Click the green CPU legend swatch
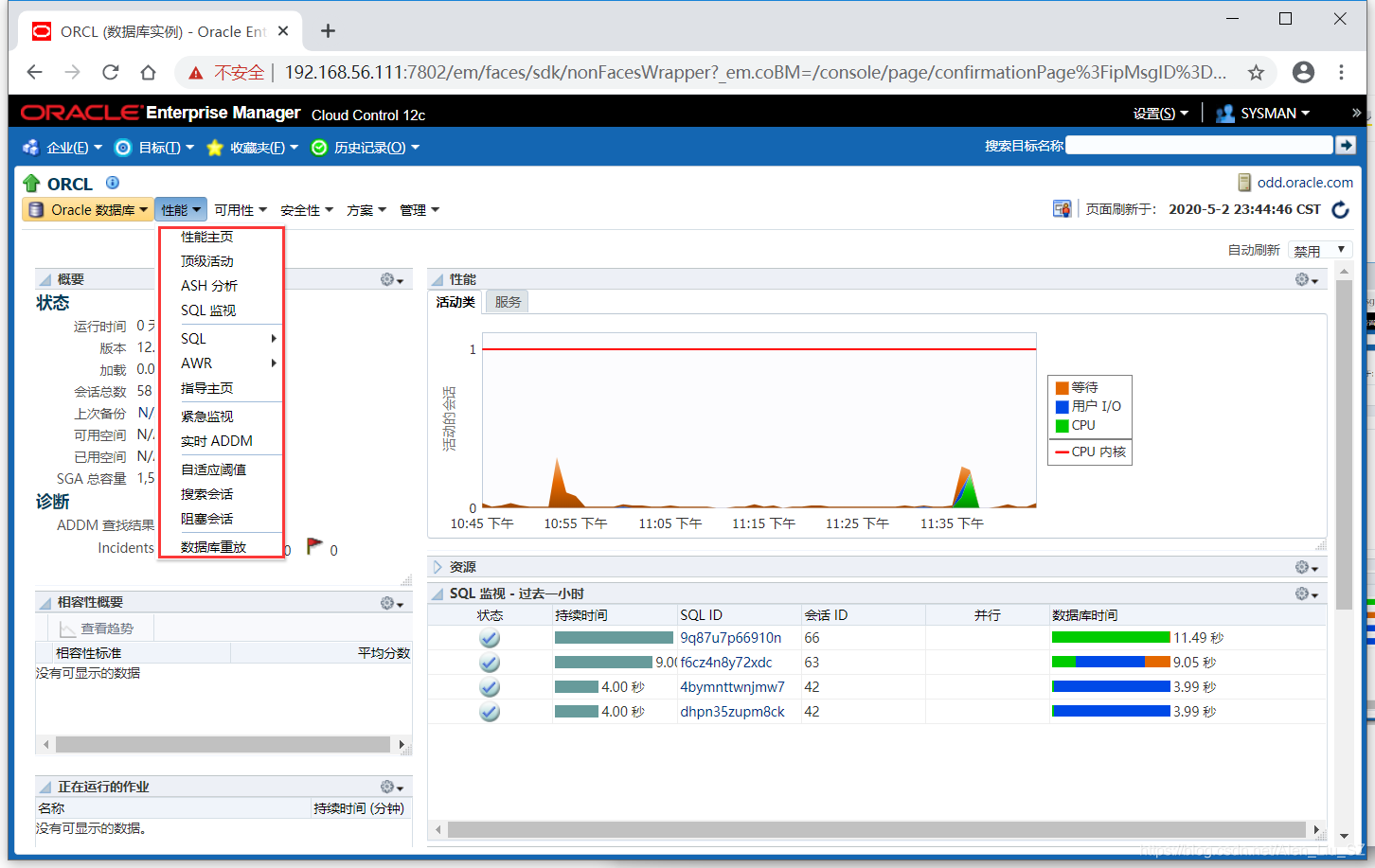Screen dimensions: 1375x868 pos(1062,426)
